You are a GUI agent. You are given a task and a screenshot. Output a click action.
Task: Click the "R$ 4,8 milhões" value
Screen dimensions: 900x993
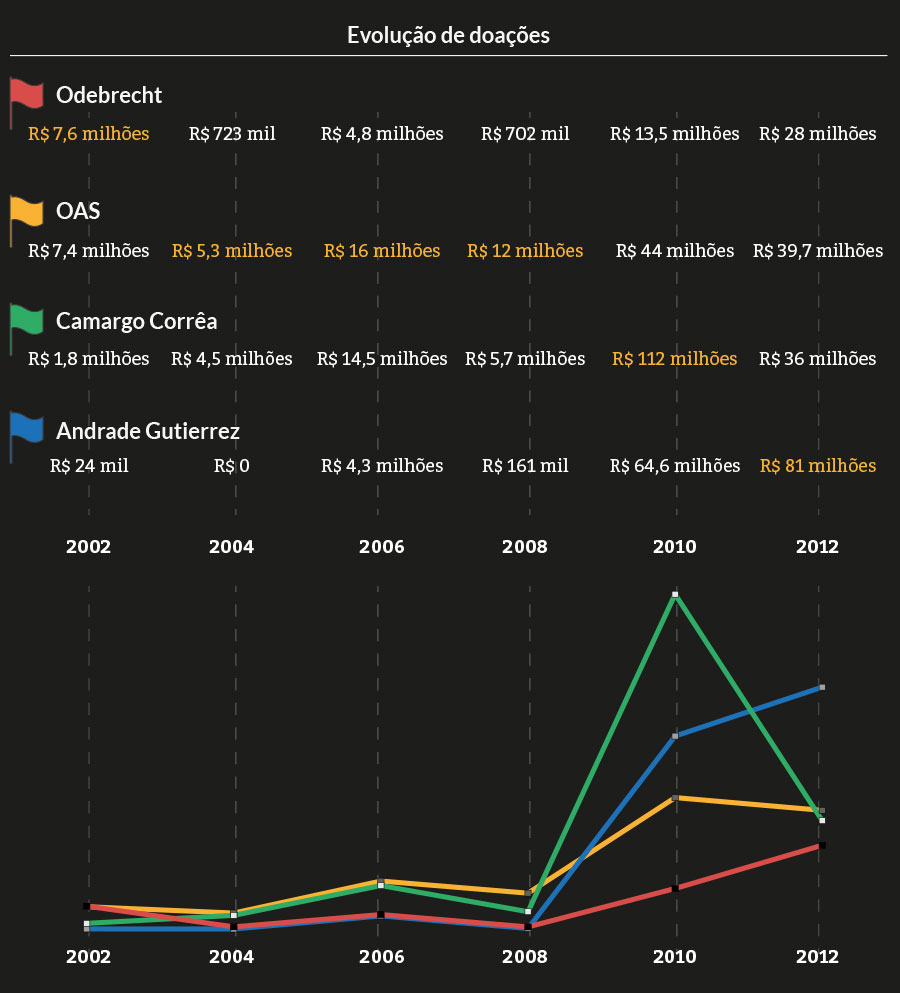[x=382, y=134]
